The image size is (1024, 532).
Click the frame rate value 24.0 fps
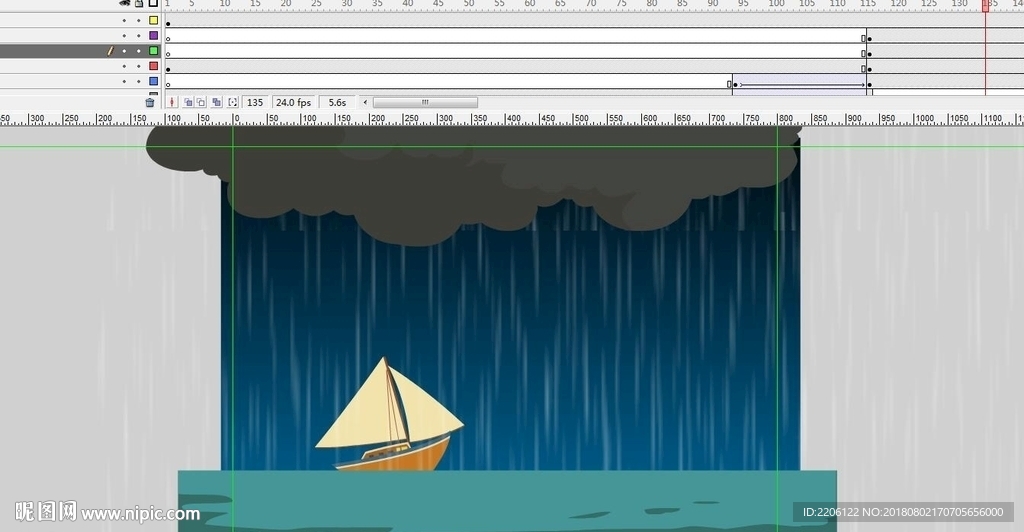point(293,102)
